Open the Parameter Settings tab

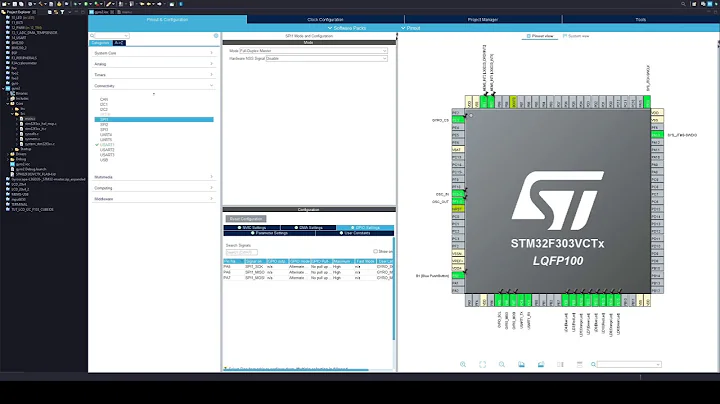pos(269,233)
